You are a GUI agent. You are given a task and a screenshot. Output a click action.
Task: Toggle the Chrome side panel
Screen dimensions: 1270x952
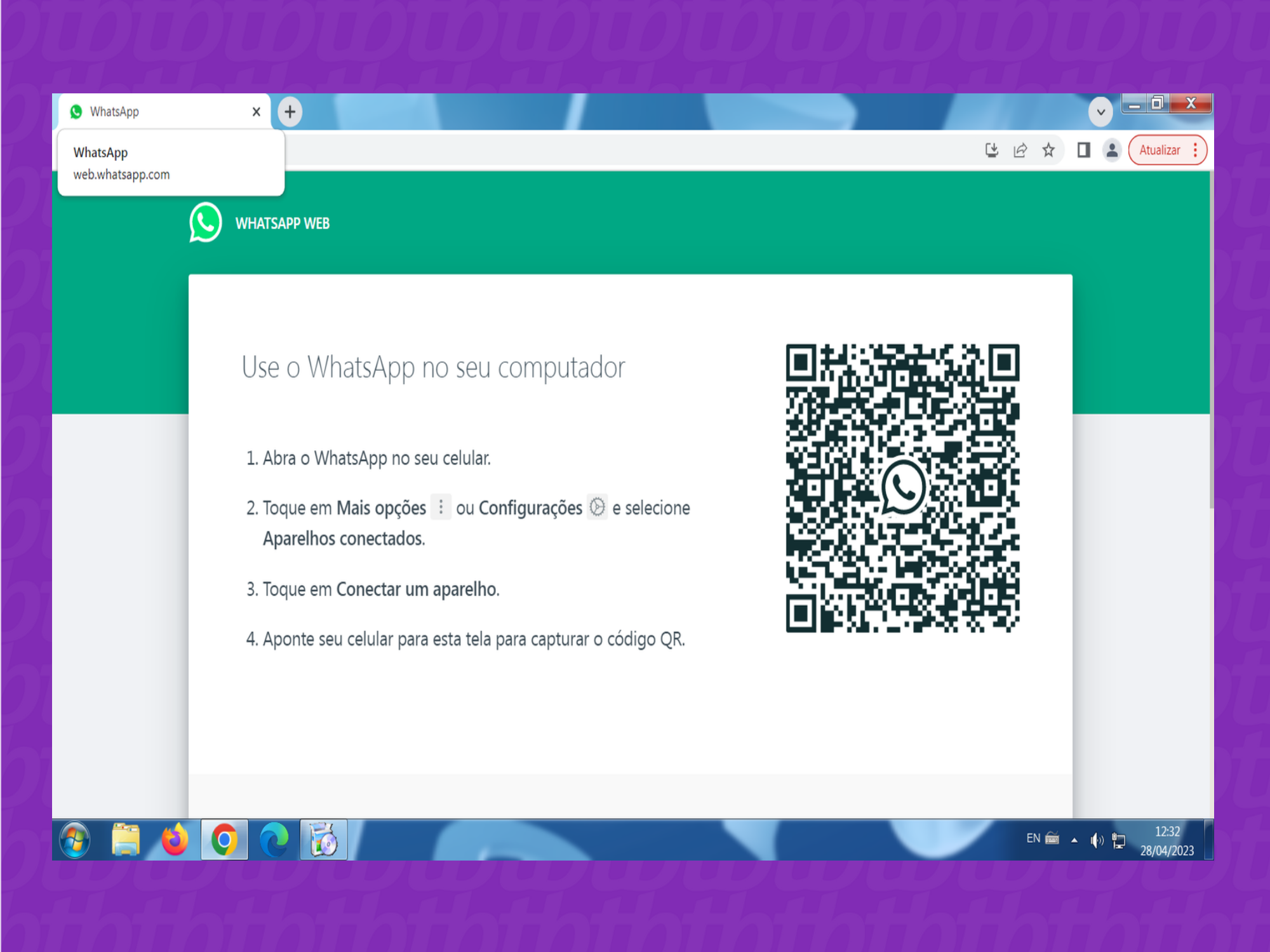1083,150
